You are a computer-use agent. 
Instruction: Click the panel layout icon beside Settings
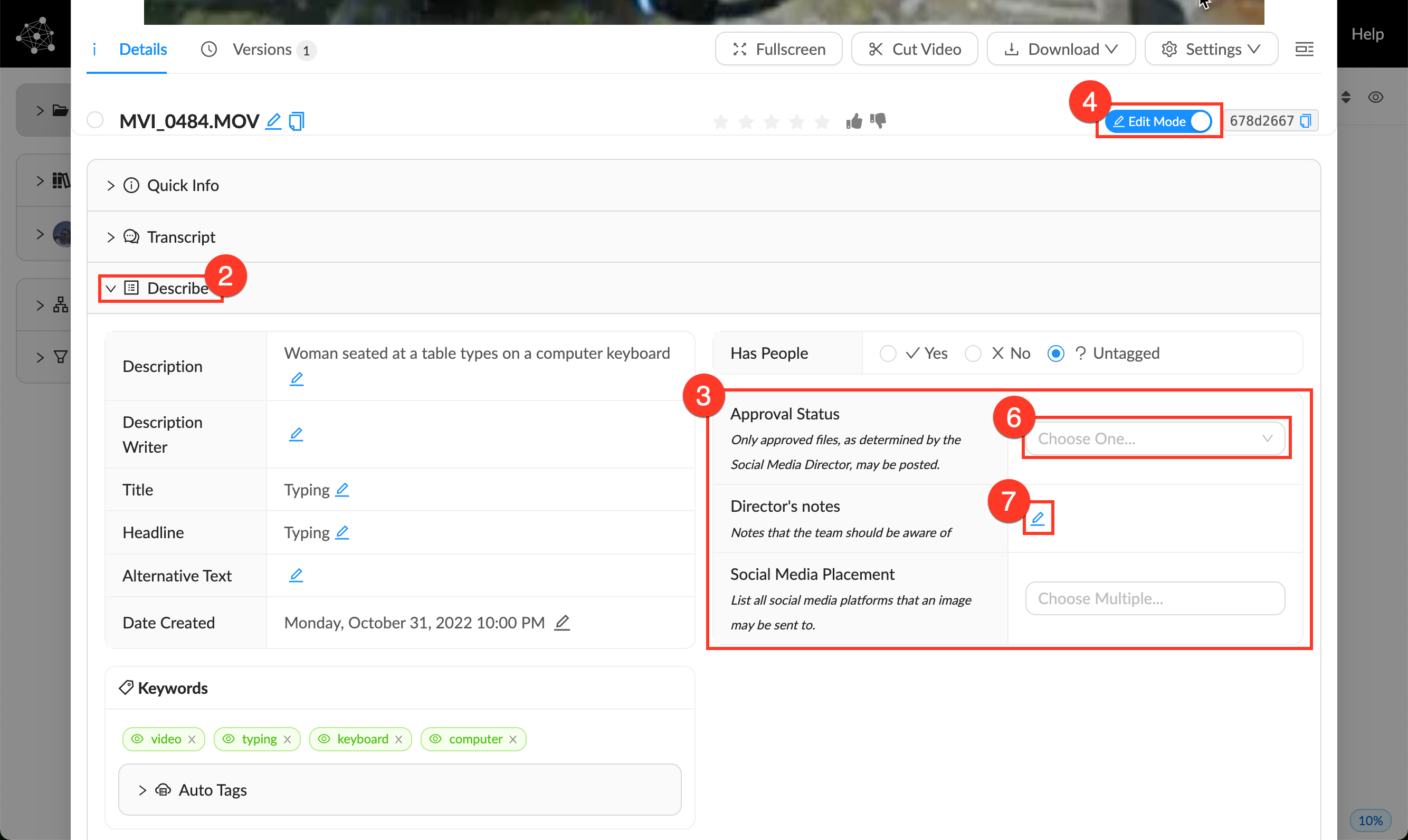pyautogui.click(x=1305, y=49)
